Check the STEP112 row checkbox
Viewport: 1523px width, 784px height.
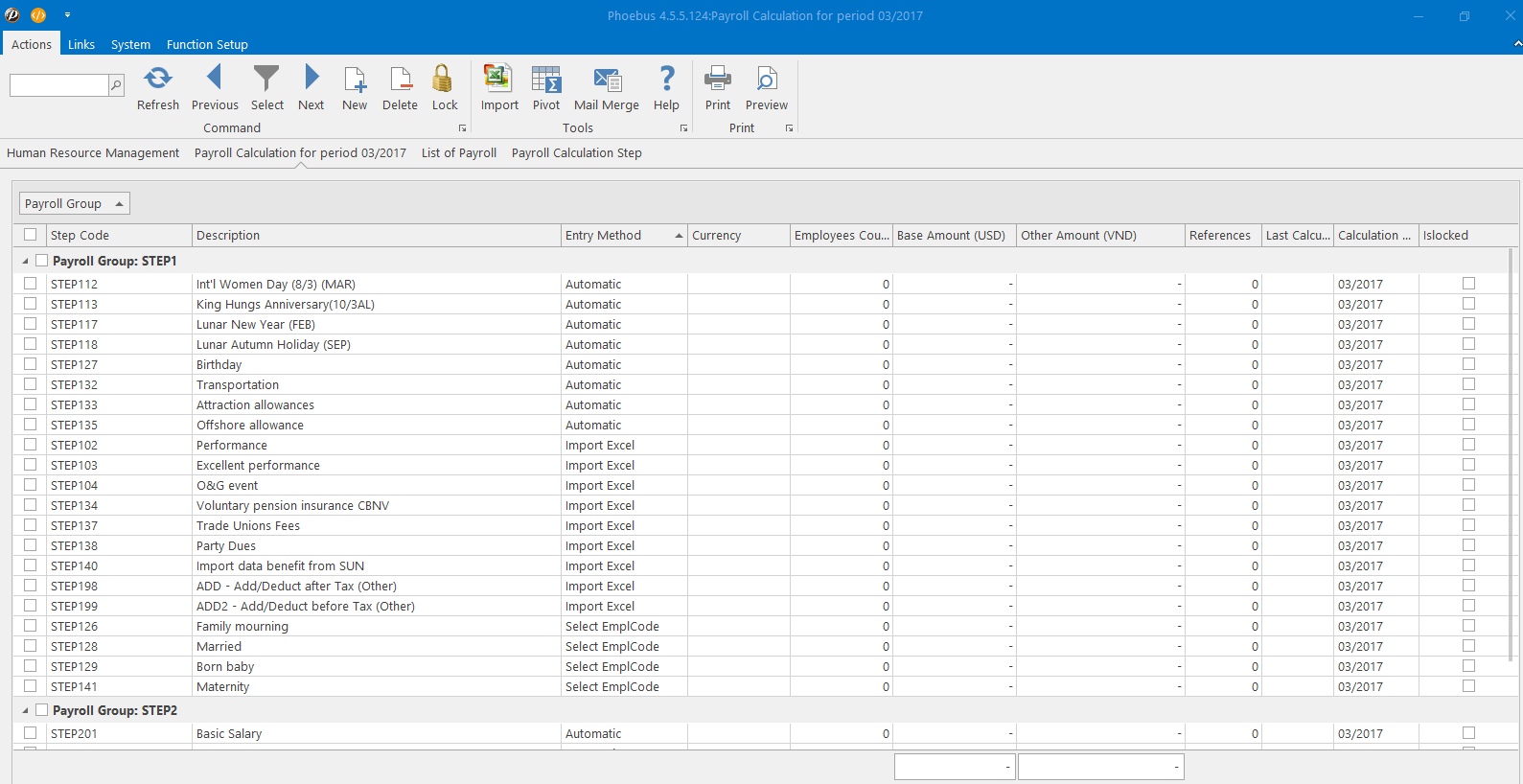pos(31,284)
